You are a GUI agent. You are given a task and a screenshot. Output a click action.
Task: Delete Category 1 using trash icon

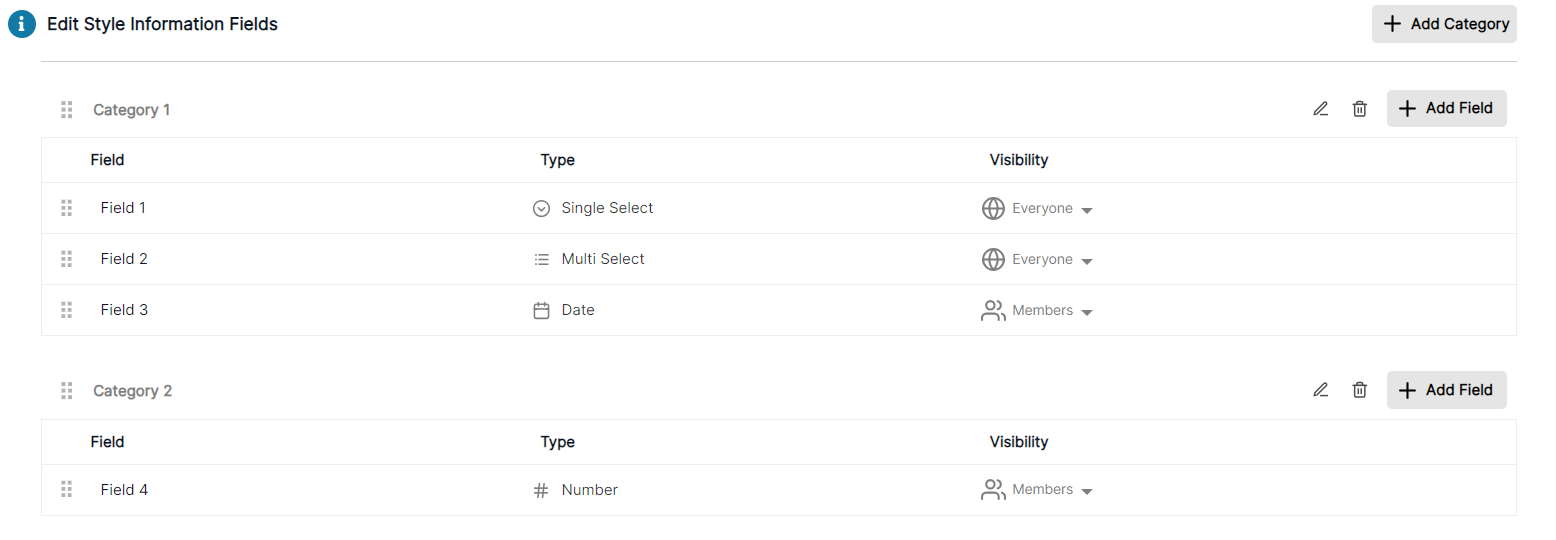pyautogui.click(x=1360, y=109)
